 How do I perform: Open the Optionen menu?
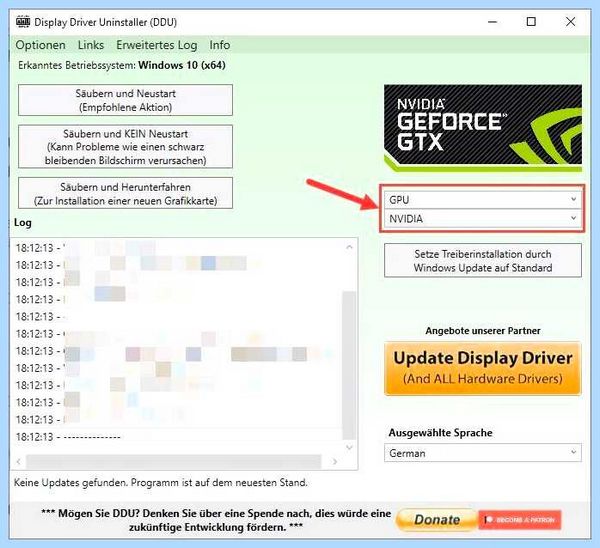point(40,45)
